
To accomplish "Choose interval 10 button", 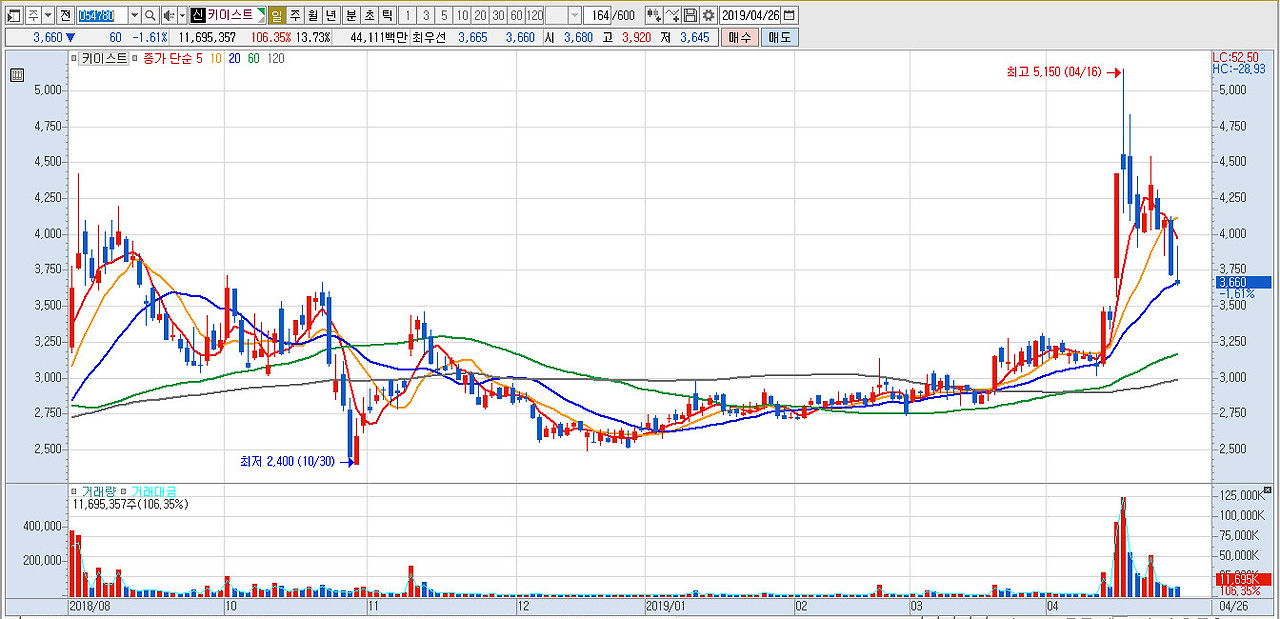I will click(x=463, y=16).
